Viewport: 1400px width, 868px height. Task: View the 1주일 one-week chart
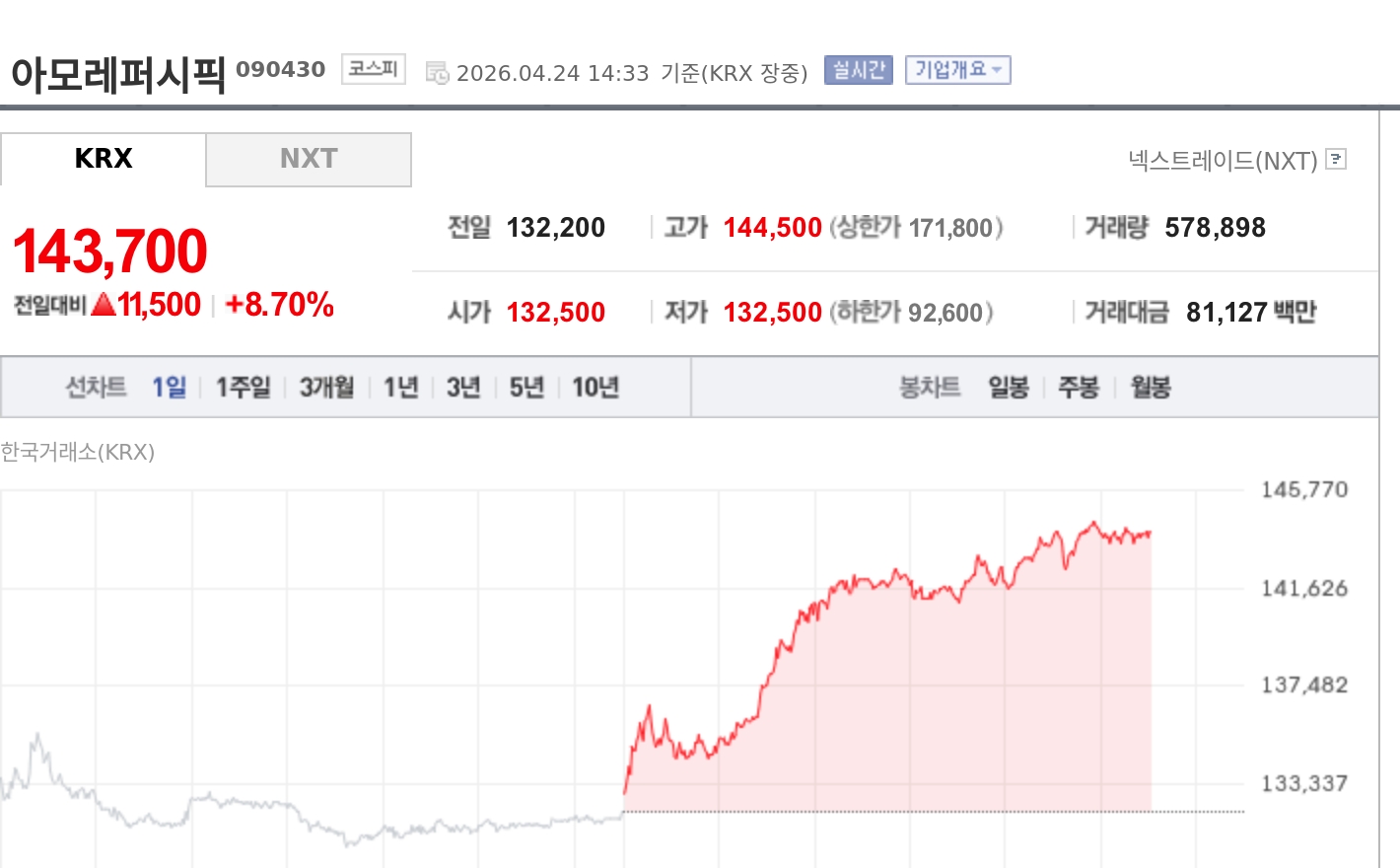242,388
